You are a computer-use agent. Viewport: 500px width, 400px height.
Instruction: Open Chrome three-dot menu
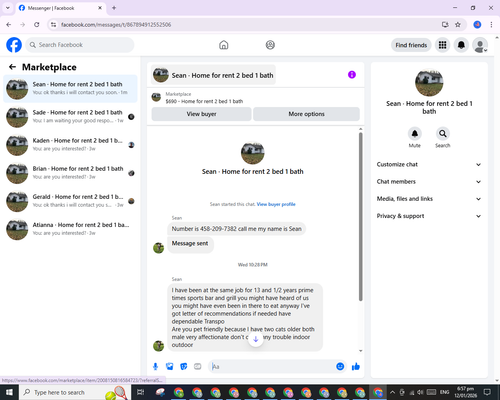pos(491,25)
